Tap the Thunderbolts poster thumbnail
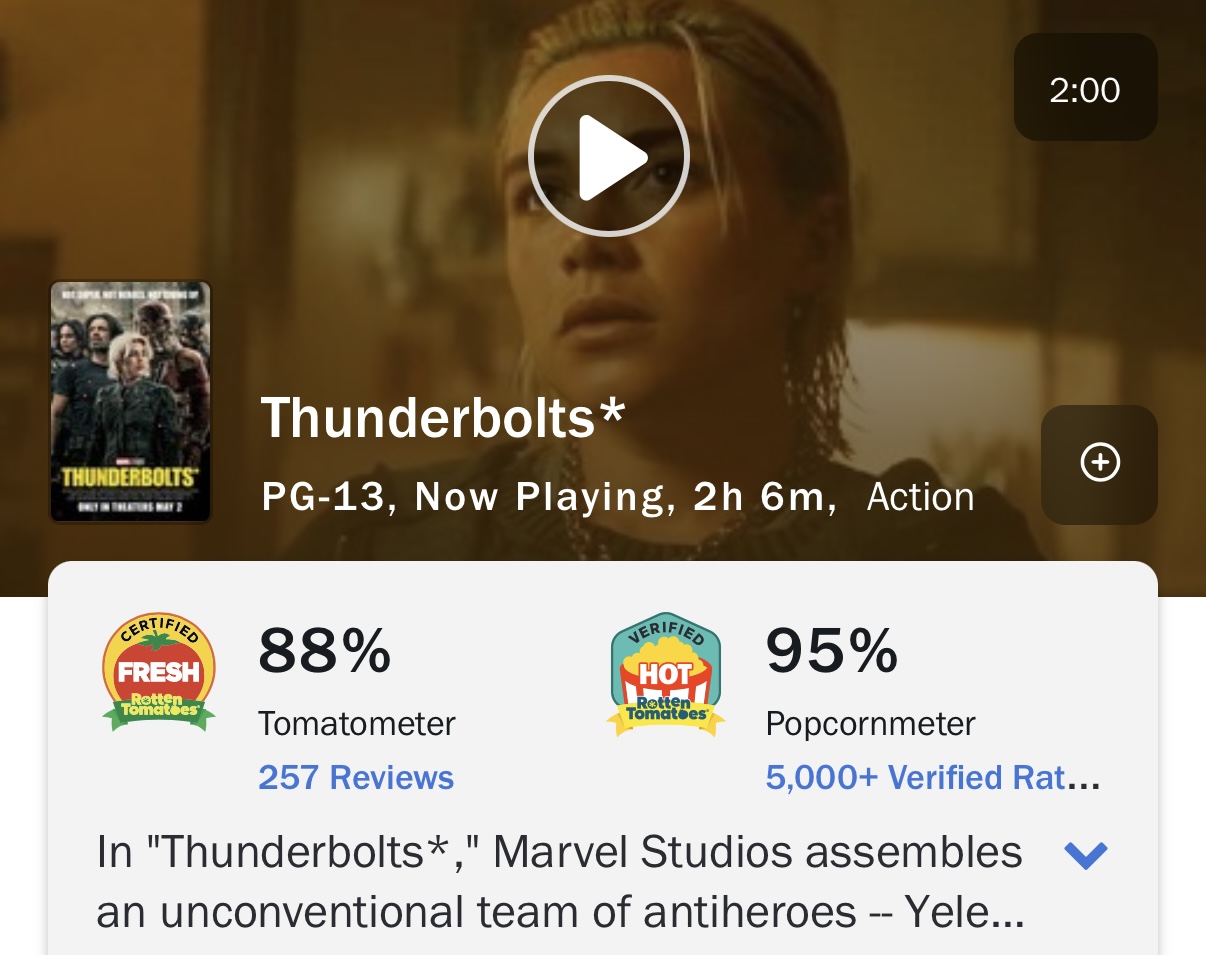 tap(131, 401)
